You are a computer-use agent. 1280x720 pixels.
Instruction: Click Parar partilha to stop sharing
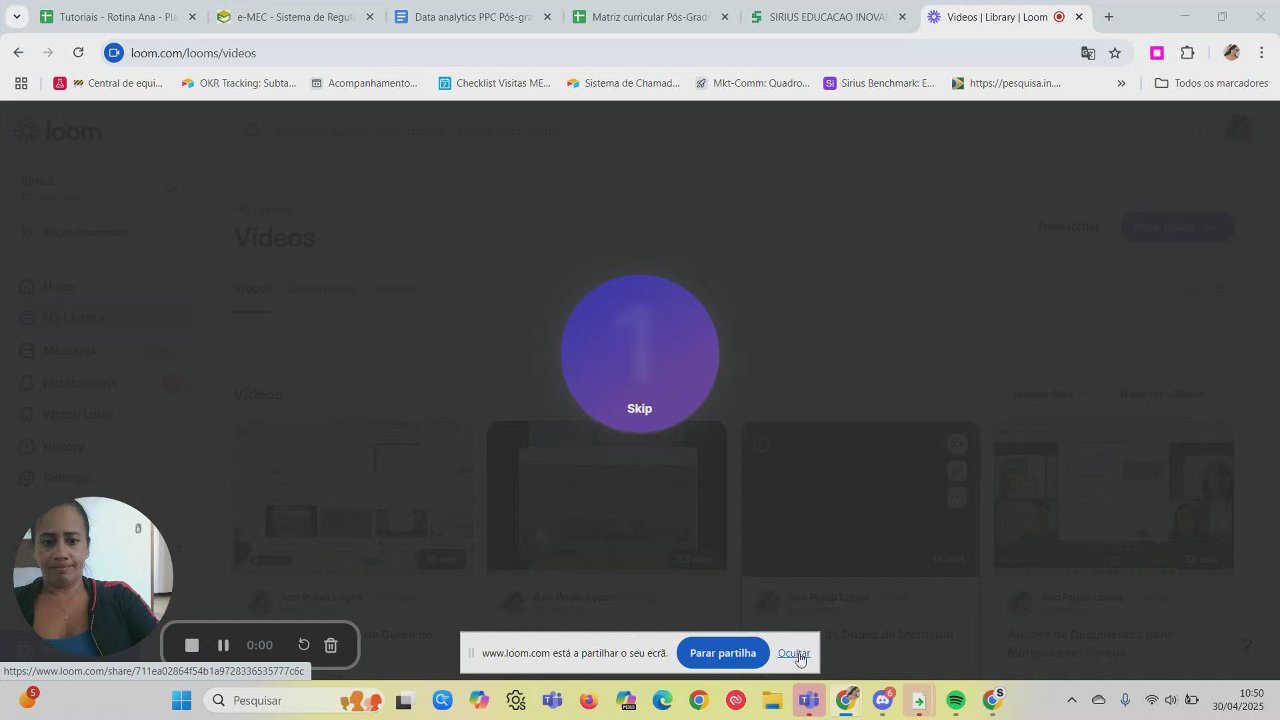723,653
